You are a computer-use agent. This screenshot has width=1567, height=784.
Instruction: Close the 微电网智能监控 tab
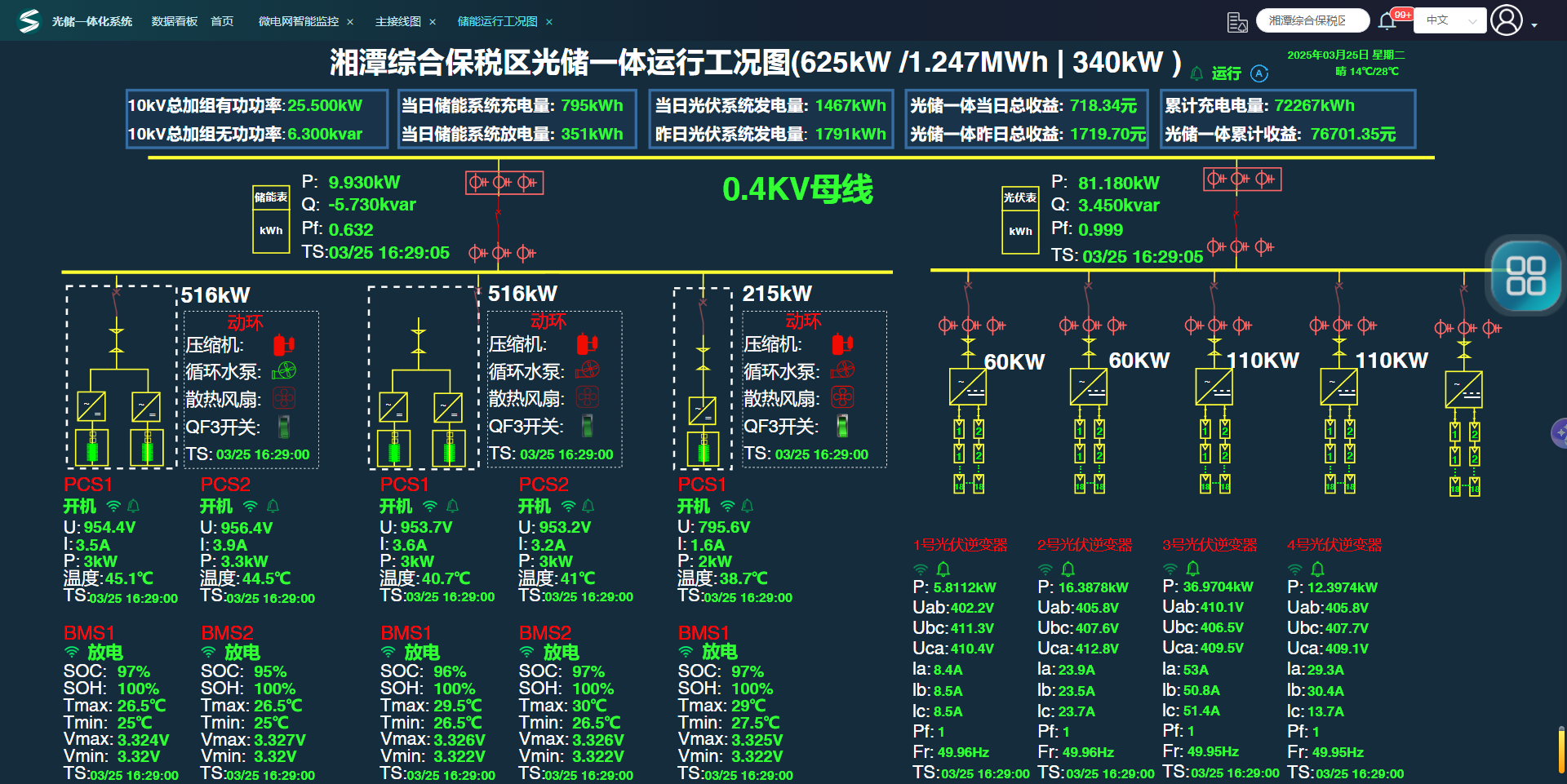coord(350,22)
